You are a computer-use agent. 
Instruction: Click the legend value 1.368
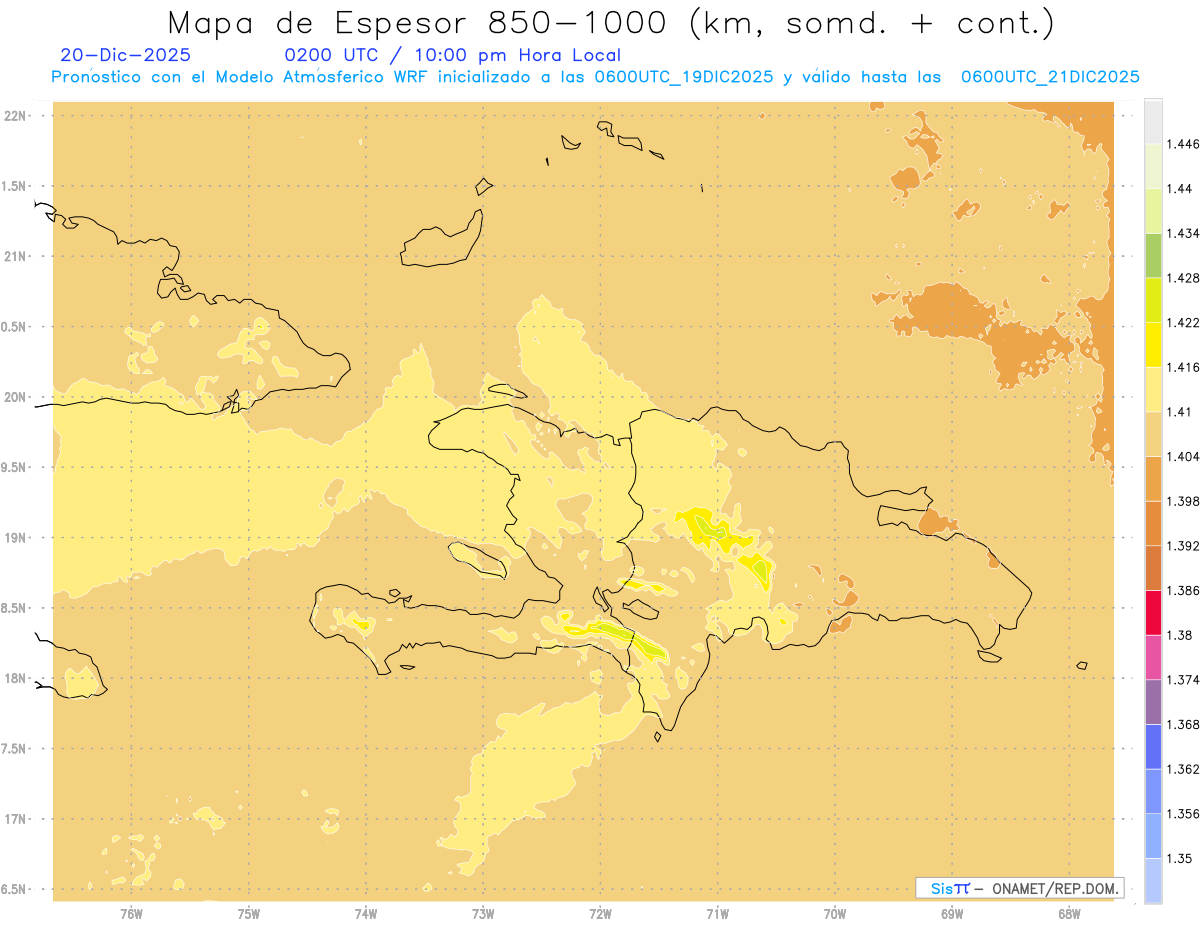pyautogui.click(x=1185, y=724)
